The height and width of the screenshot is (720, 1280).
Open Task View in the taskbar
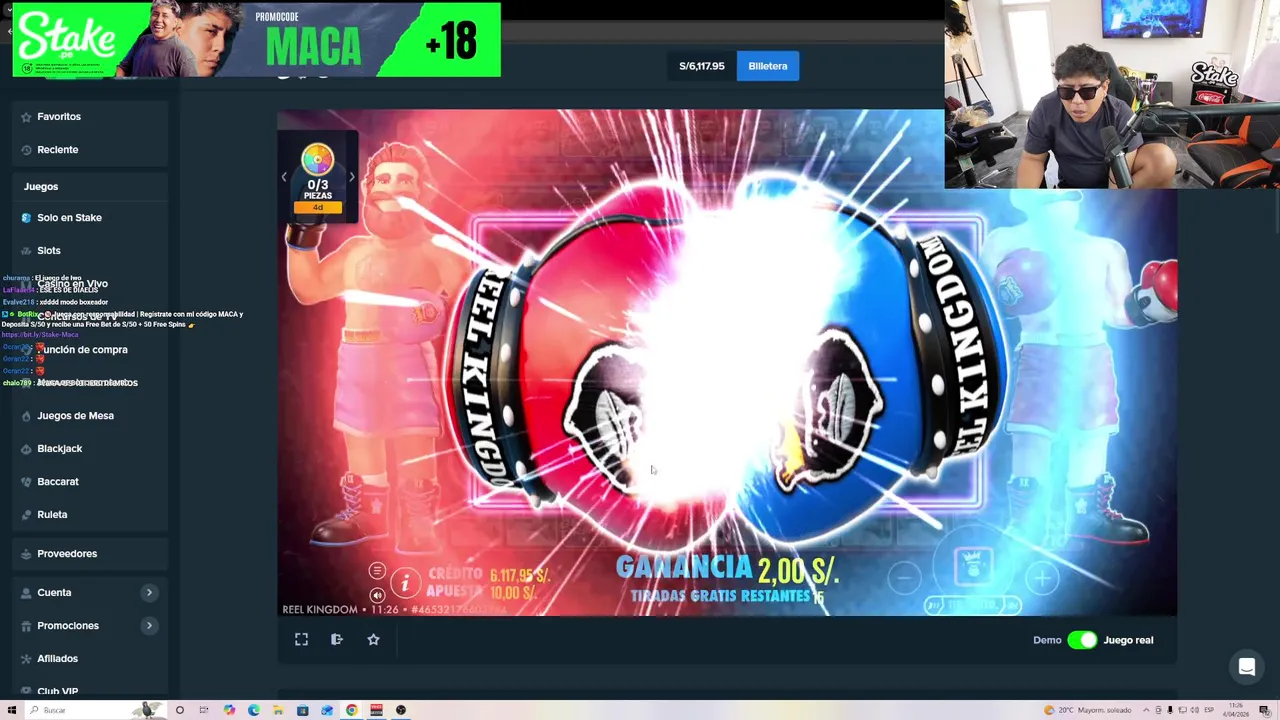203,710
